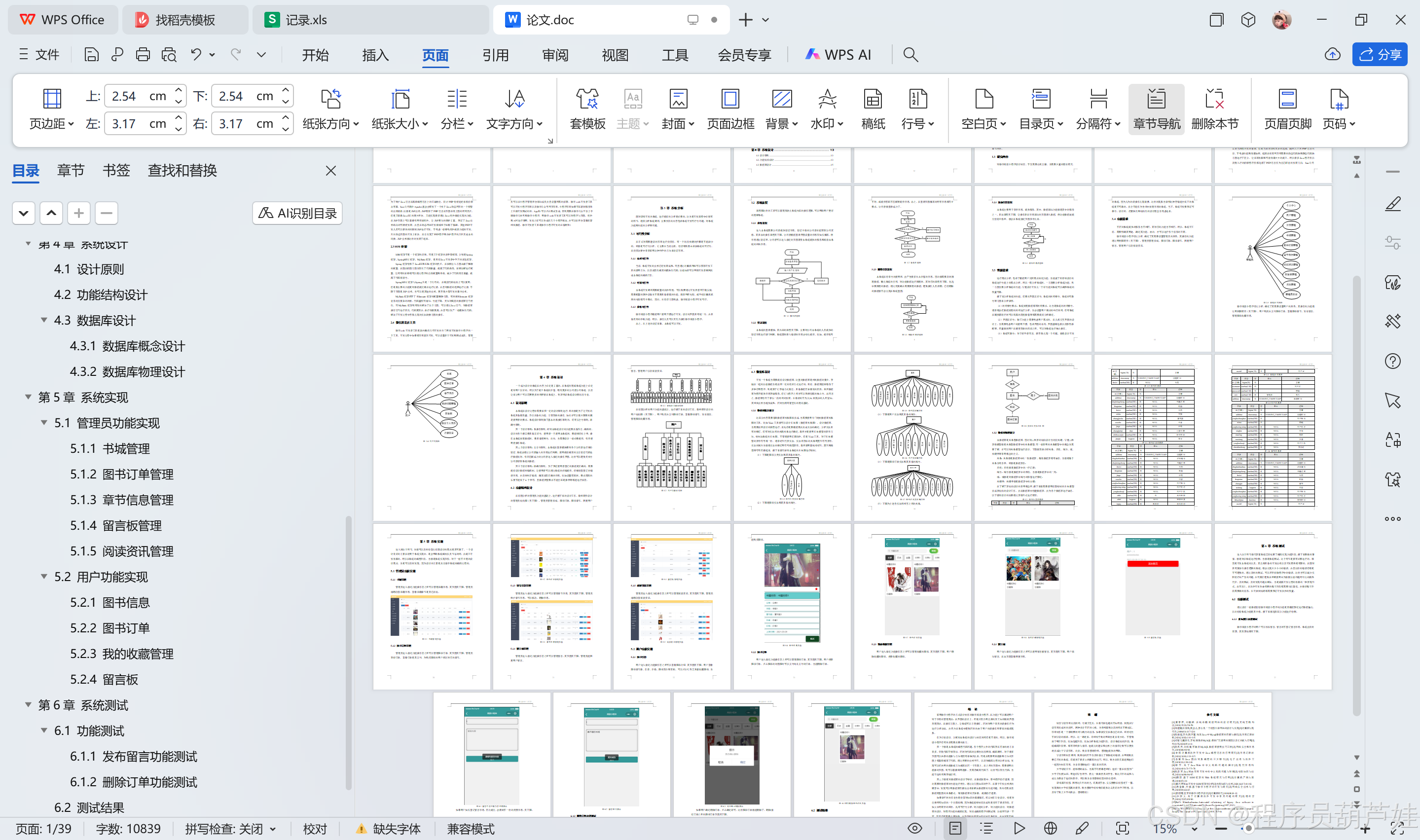The width and height of the screenshot is (1420, 840).
Task: Open page number (页码) tool
Action: pos(1339,109)
